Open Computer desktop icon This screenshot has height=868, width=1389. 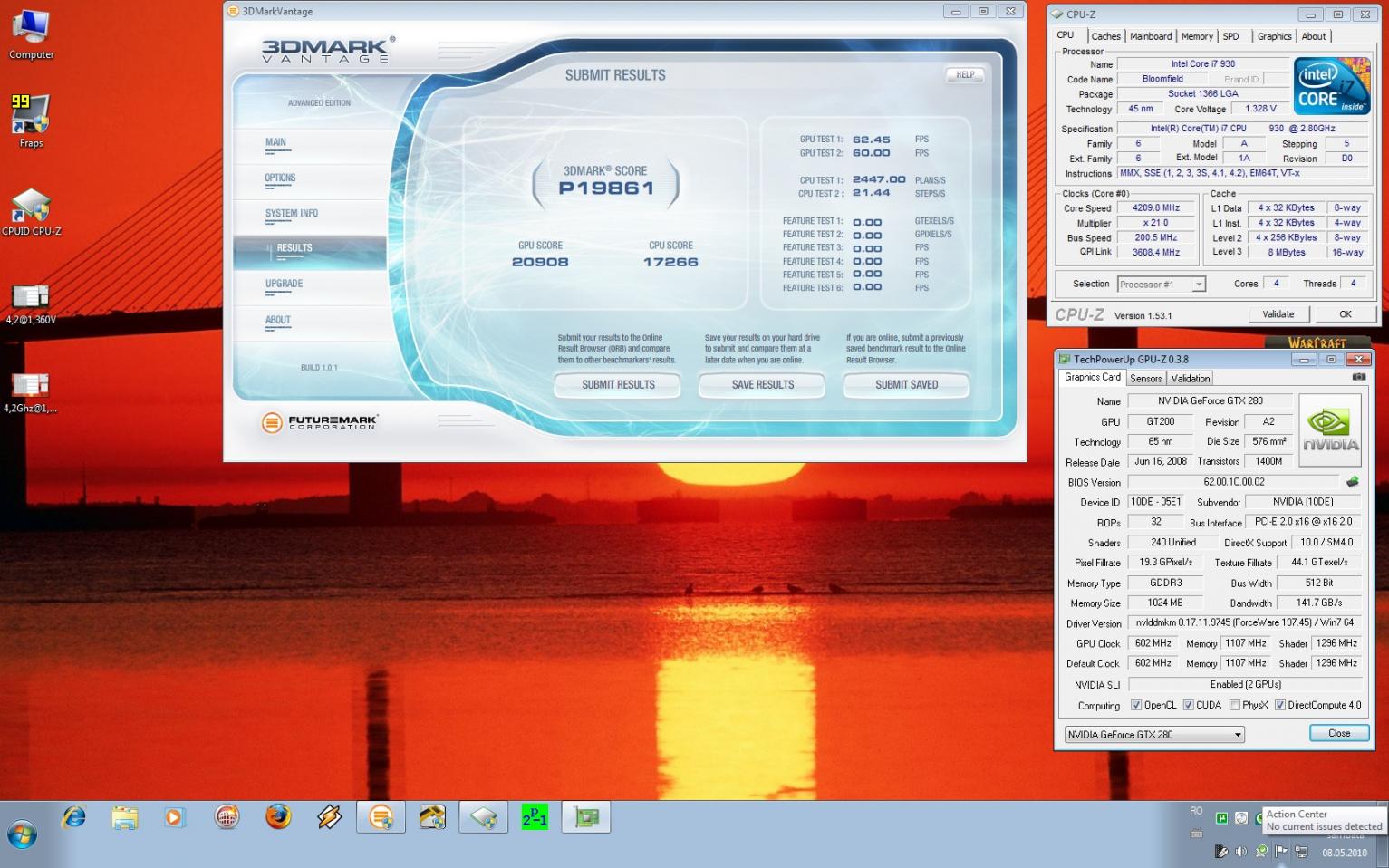point(31,34)
